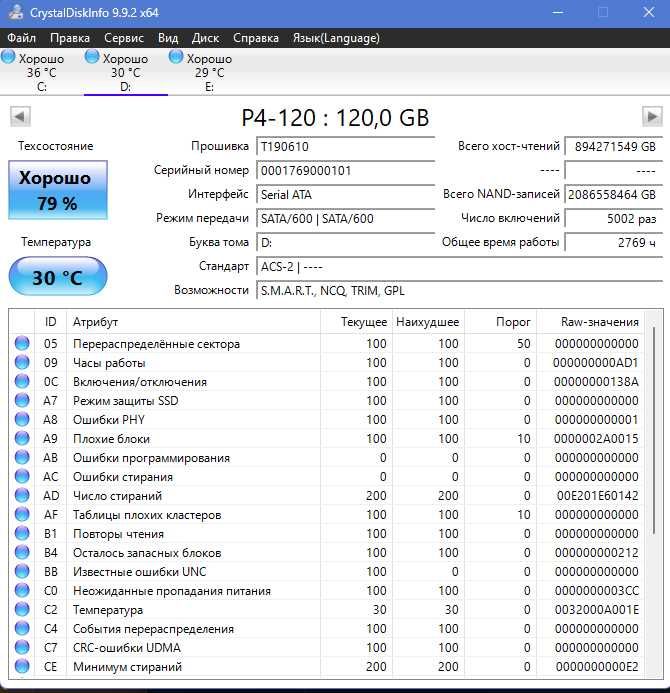Image resolution: width=670 pixels, height=693 pixels.
Task: Click status orb of Известные ошибки UNC row
Action: [x=22, y=571]
